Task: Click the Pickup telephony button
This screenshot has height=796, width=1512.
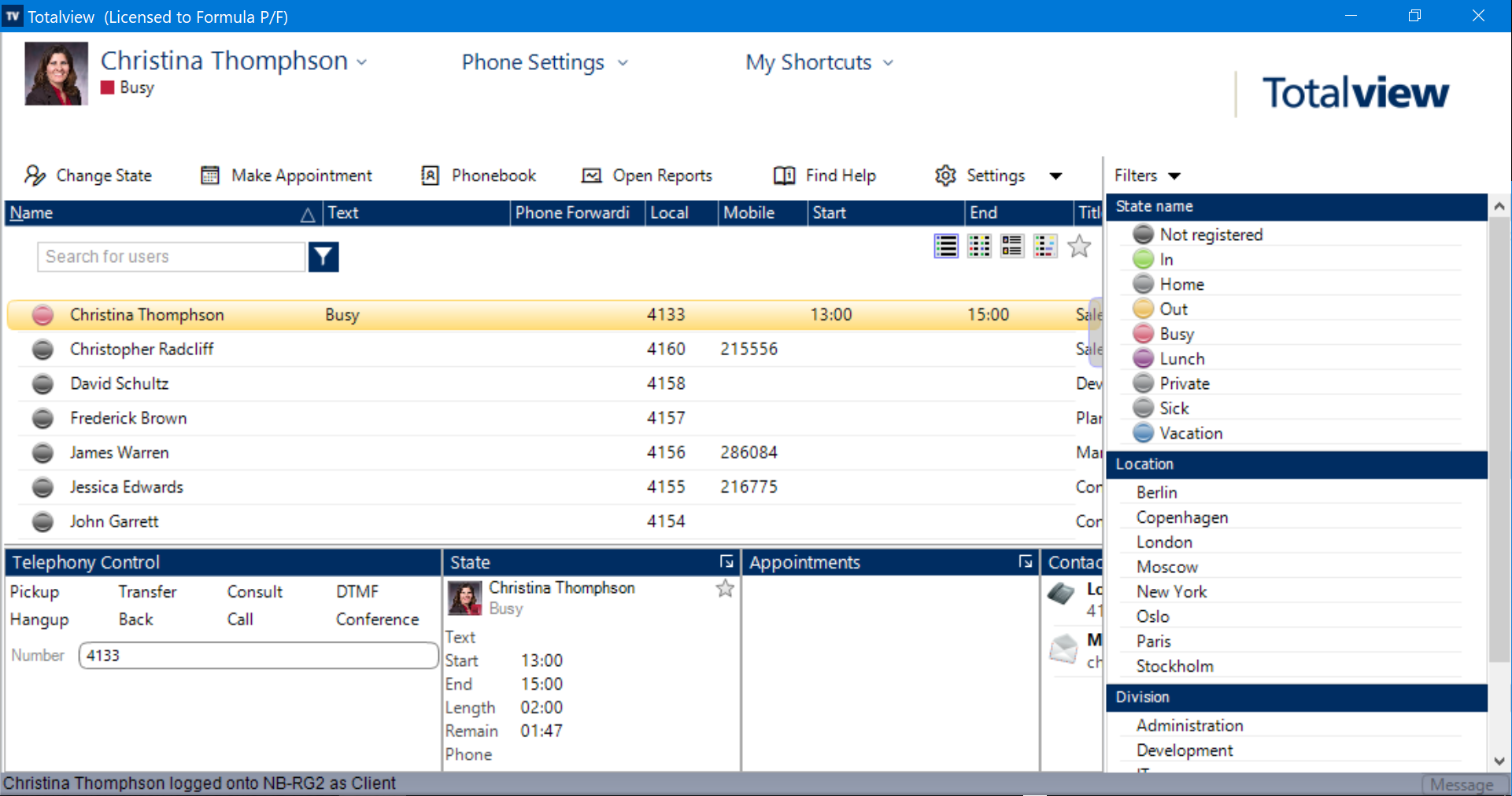Action: [x=35, y=591]
